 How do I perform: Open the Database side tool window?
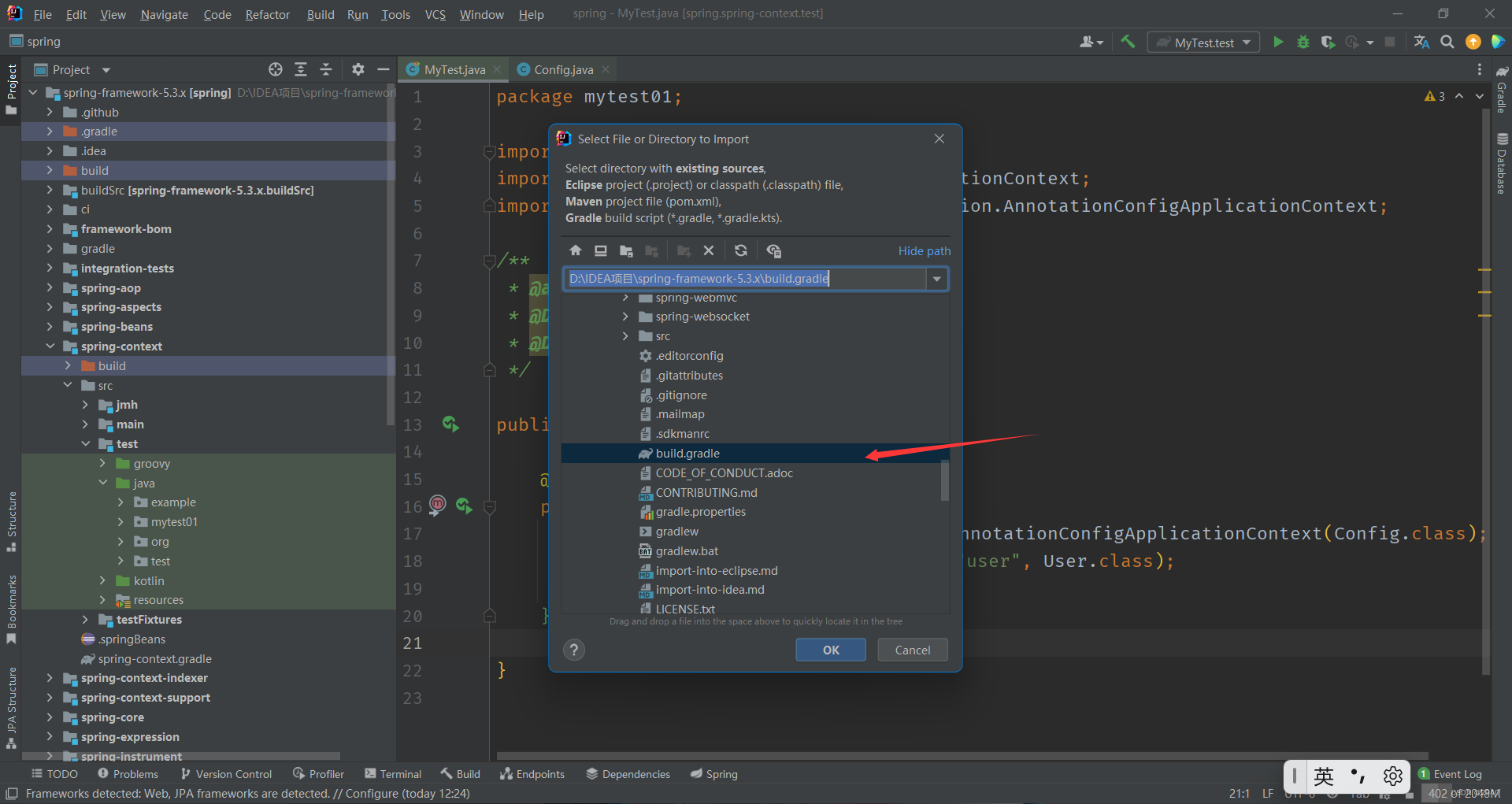click(1502, 164)
